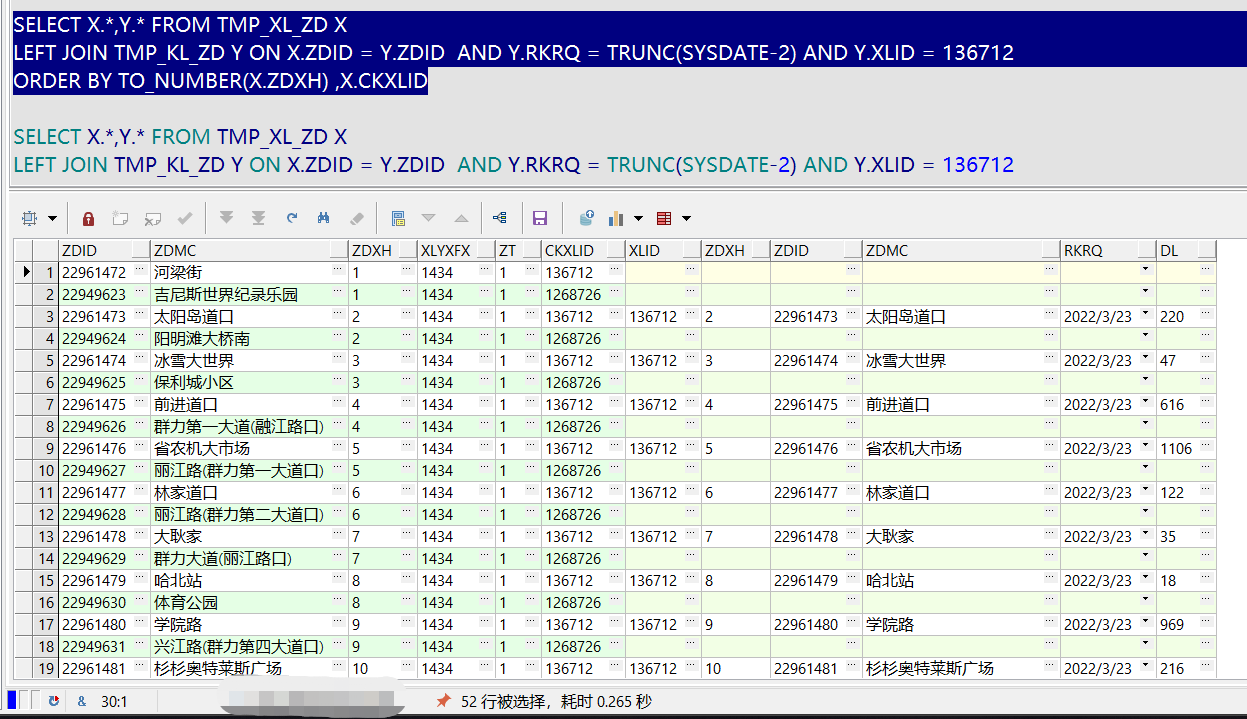Open dropdown arrow beside bar chart icon
This screenshot has height=719, width=1247.
(x=638, y=218)
